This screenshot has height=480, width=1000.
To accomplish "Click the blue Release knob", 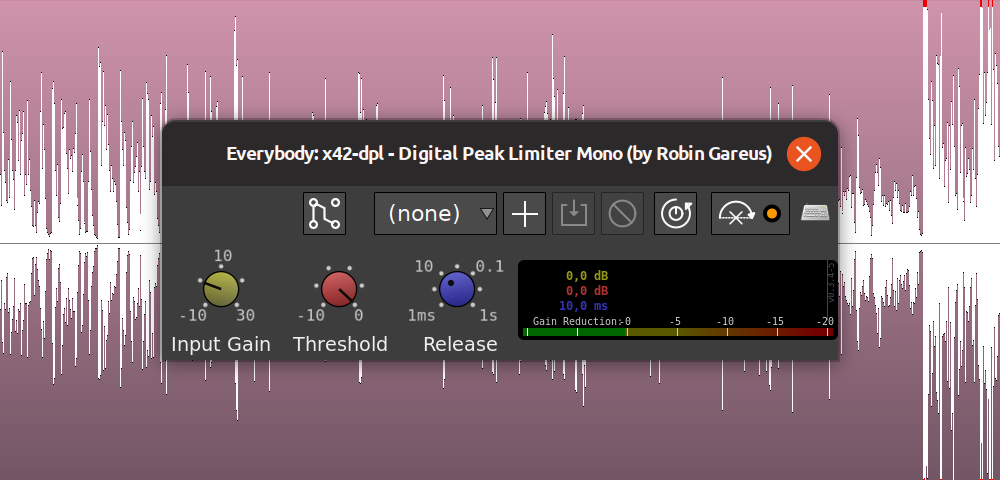I will point(457,289).
